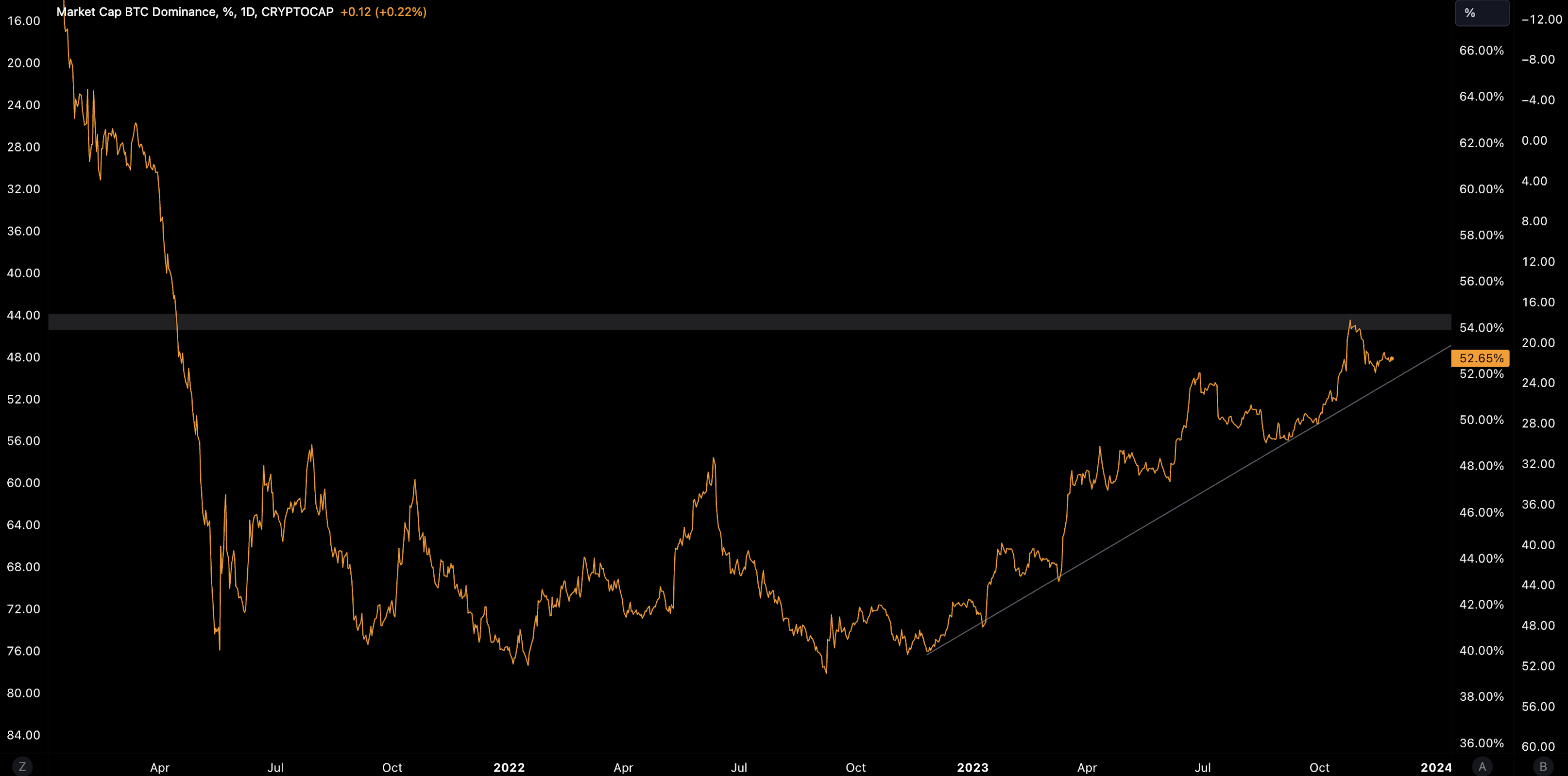1568x776 pixels.
Task: Click the 44.00 left scale label
Action: [x=23, y=315]
